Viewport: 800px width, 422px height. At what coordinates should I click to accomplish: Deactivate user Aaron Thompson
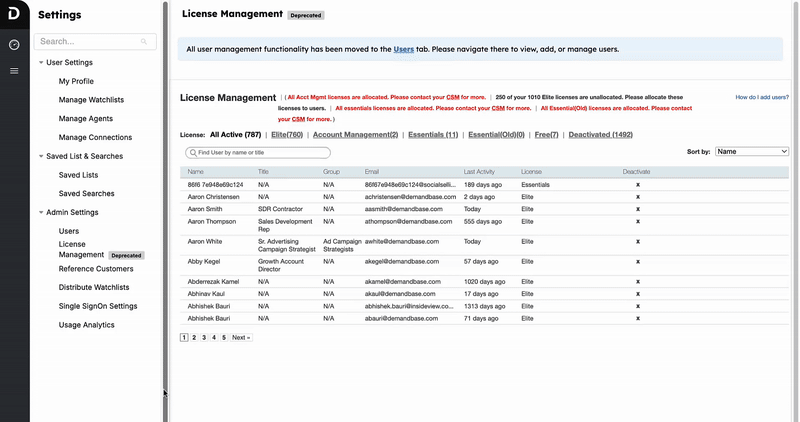tap(638, 222)
